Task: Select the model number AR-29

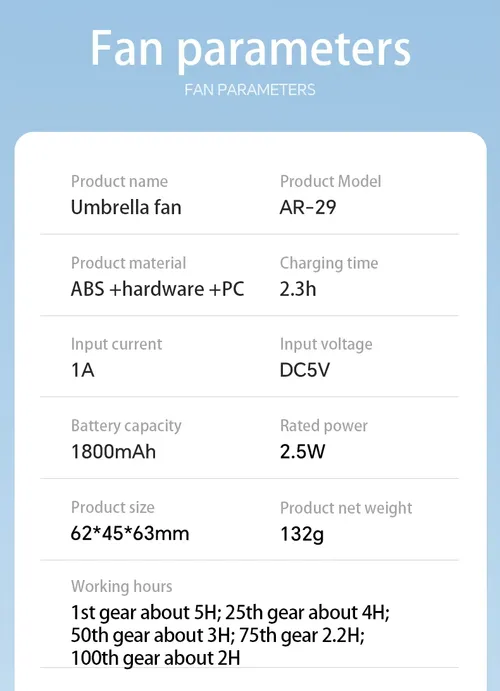Action: 308,207
